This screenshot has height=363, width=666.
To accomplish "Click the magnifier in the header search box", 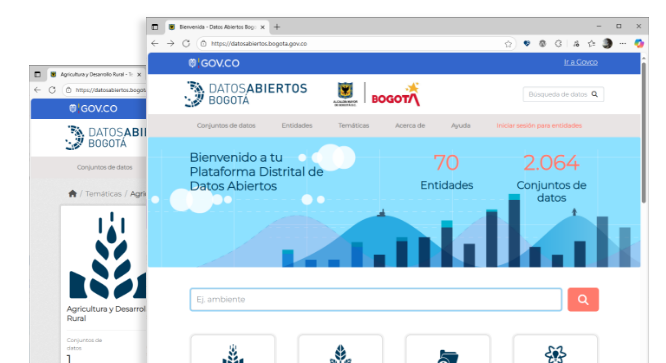I will pyautogui.click(x=595, y=94).
